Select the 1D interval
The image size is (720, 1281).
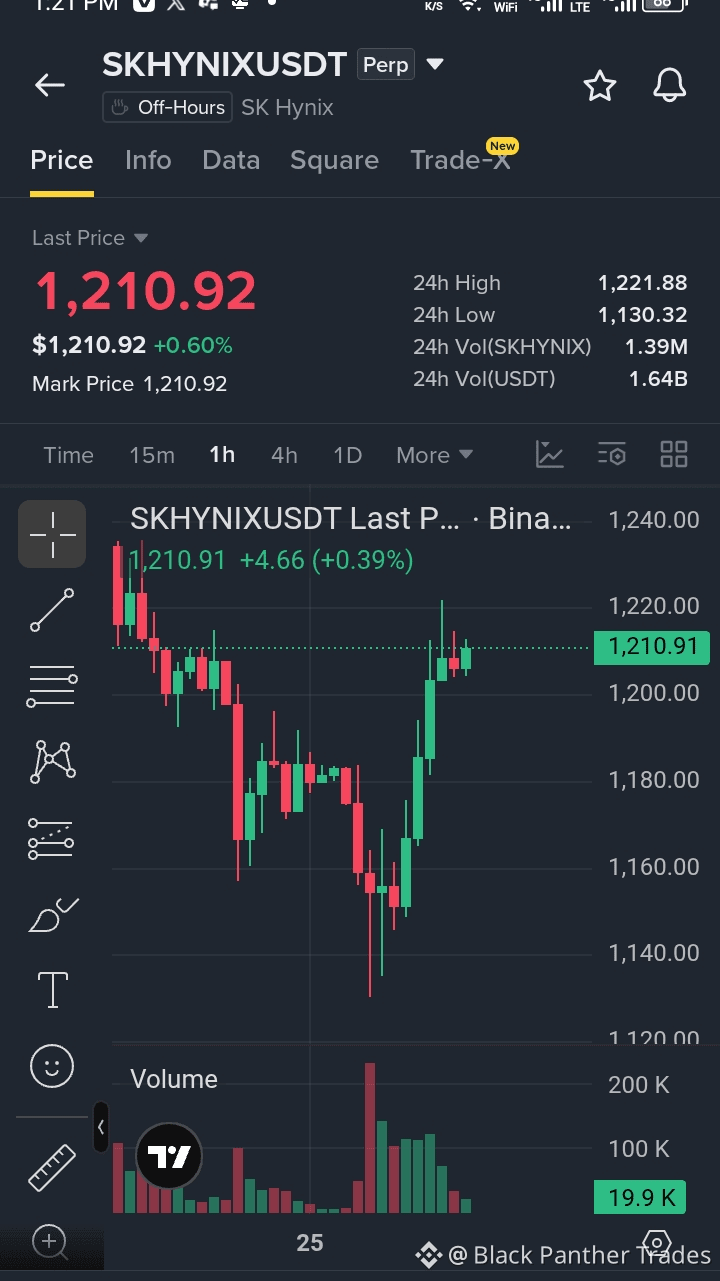tap(347, 455)
